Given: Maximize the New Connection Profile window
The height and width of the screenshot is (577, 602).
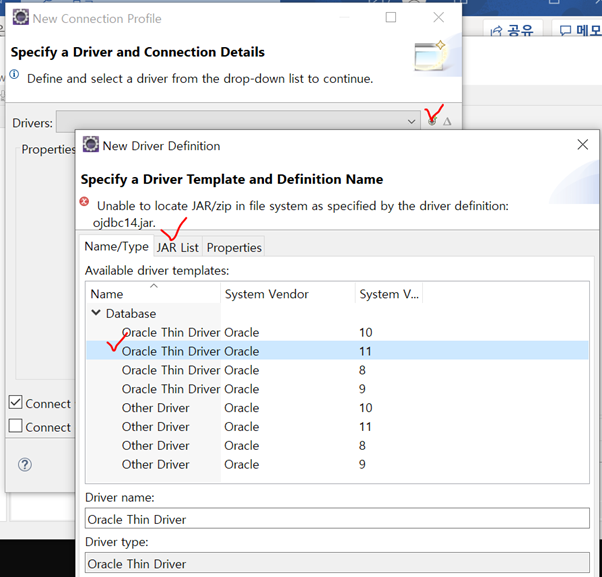Looking at the screenshot, I should click(391, 17).
